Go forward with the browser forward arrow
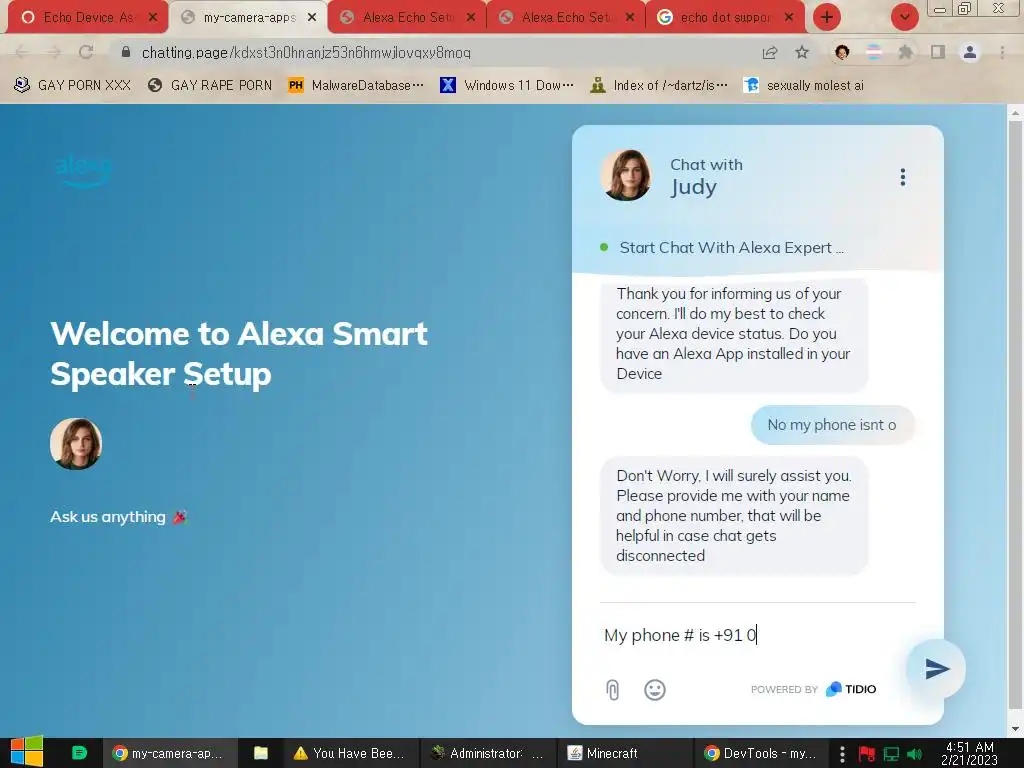The width and height of the screenshot is (1024, 768). click(54, 52)
